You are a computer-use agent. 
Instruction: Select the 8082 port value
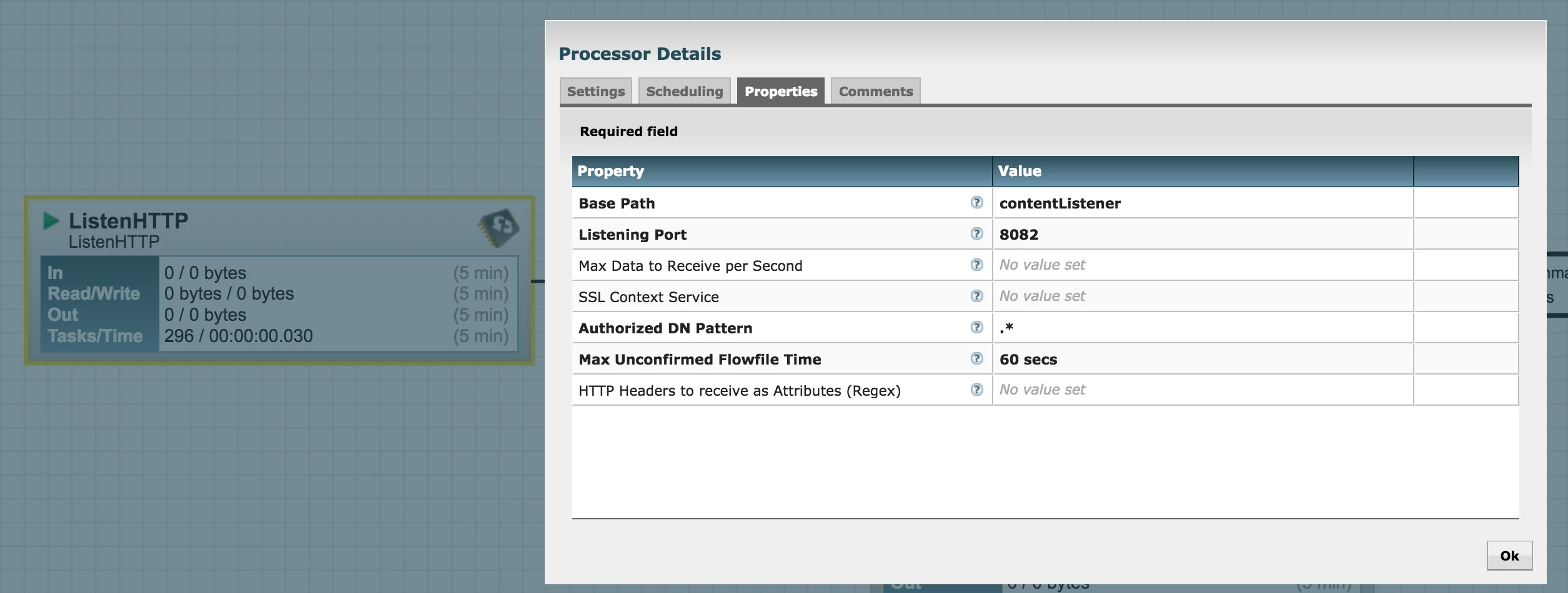pyautogui.click(x=1203, y=234)
